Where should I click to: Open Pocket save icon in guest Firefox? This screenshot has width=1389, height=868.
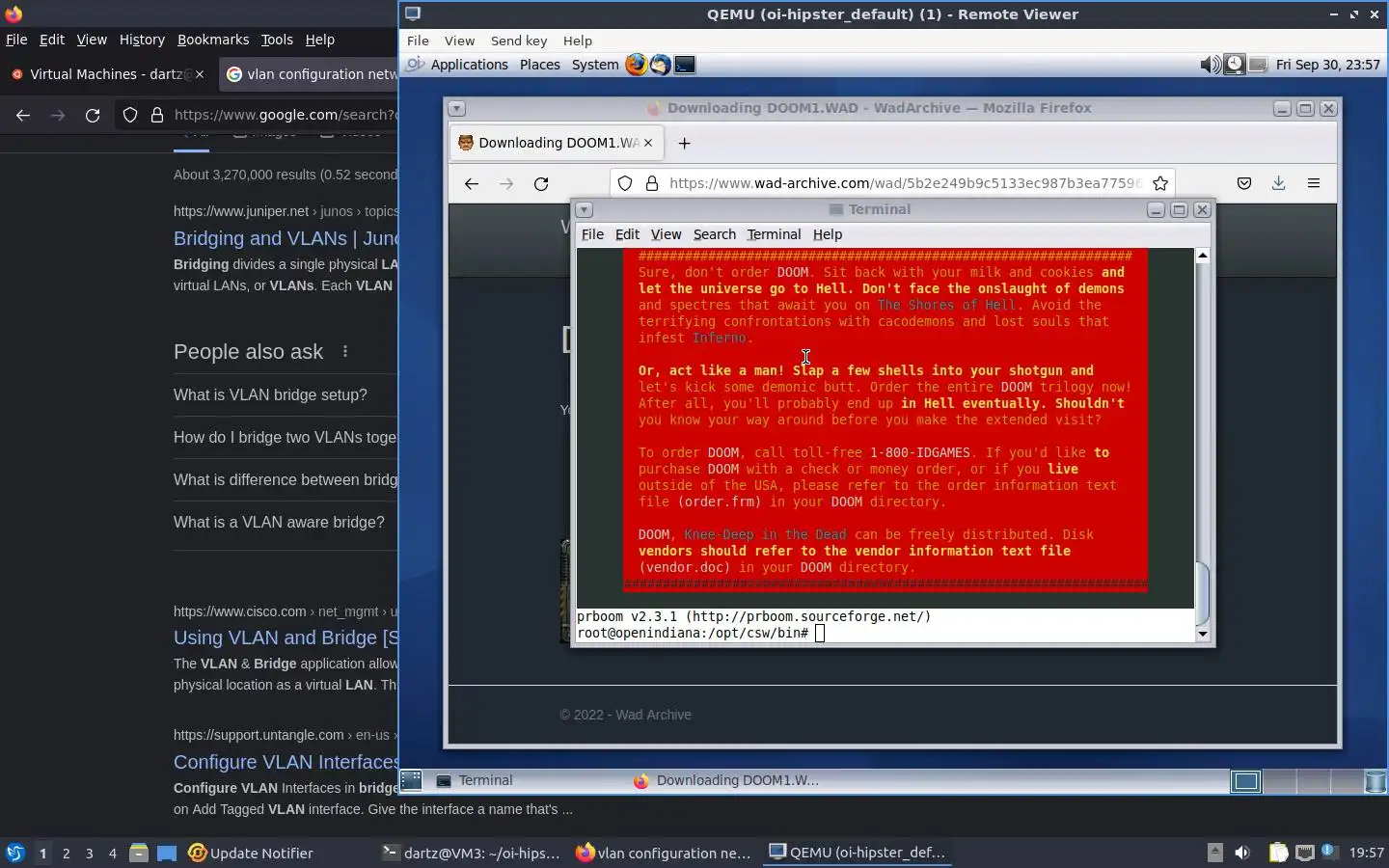1244,183
